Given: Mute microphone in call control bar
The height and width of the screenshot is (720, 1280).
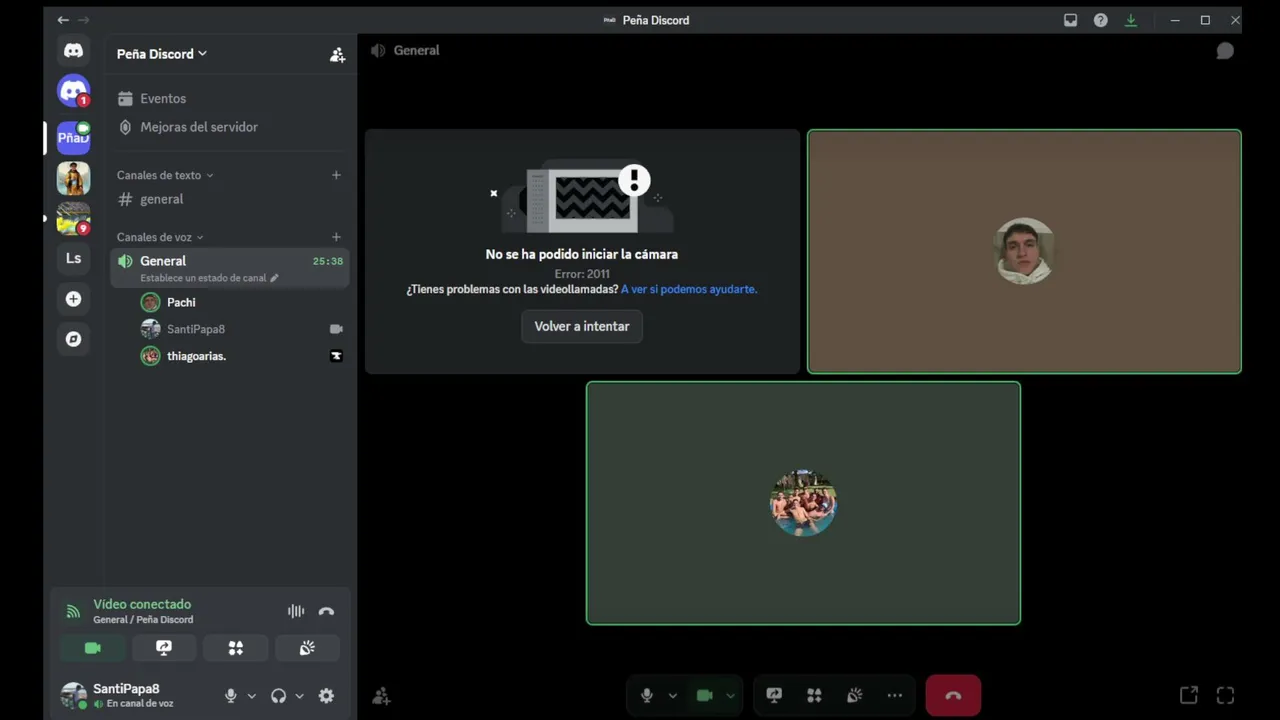Looking at the screenshot, I should [x=647, y=696].
